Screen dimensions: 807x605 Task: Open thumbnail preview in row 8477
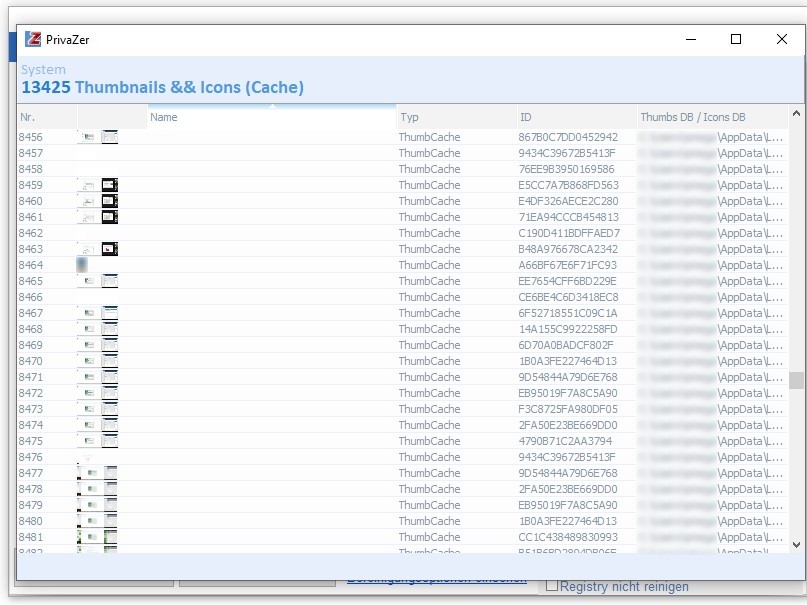click(97, 473)
